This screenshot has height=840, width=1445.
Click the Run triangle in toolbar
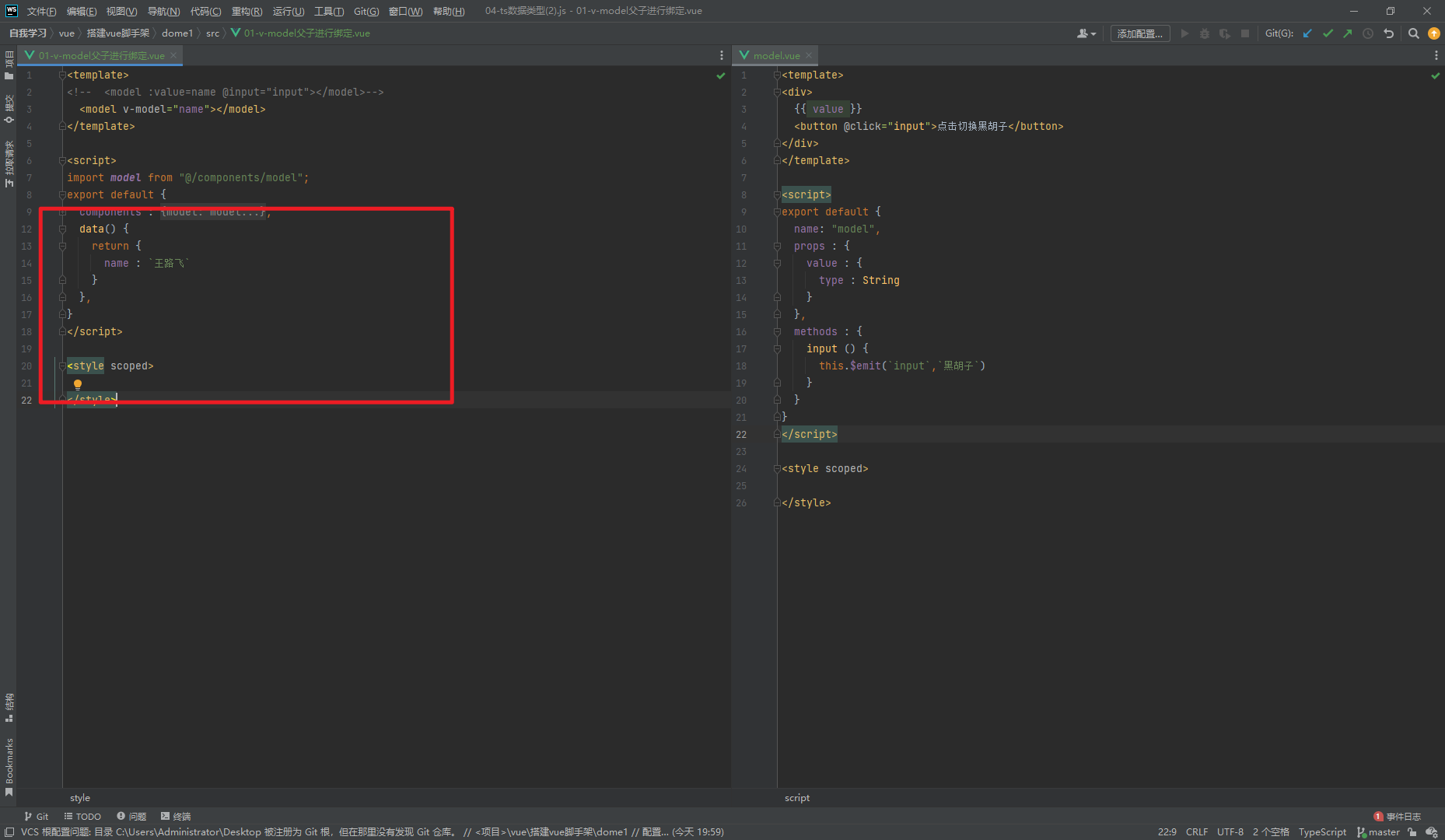click(1184, 33)
